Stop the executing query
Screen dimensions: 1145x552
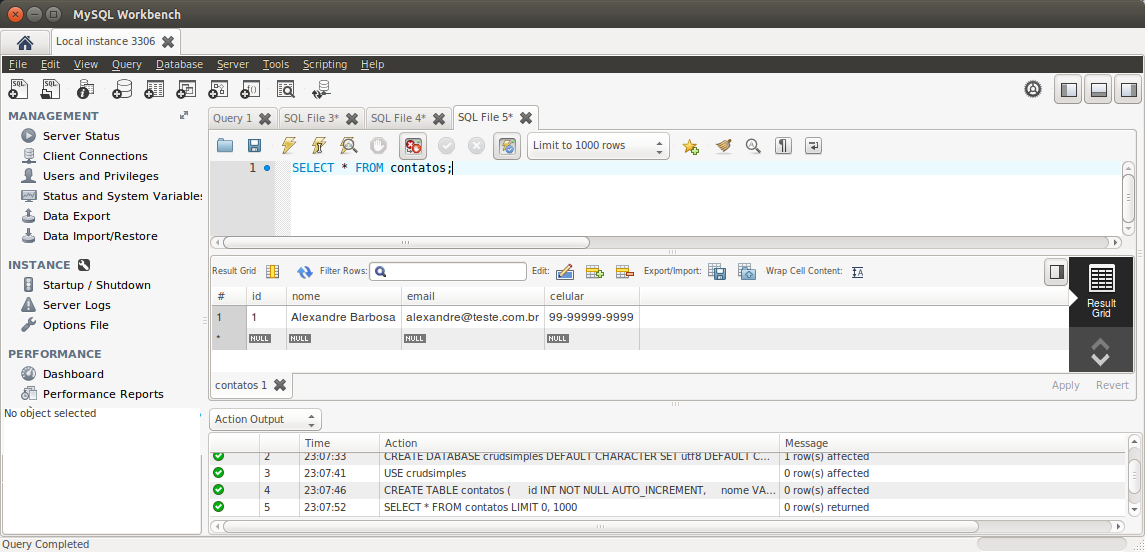point(378,145)
